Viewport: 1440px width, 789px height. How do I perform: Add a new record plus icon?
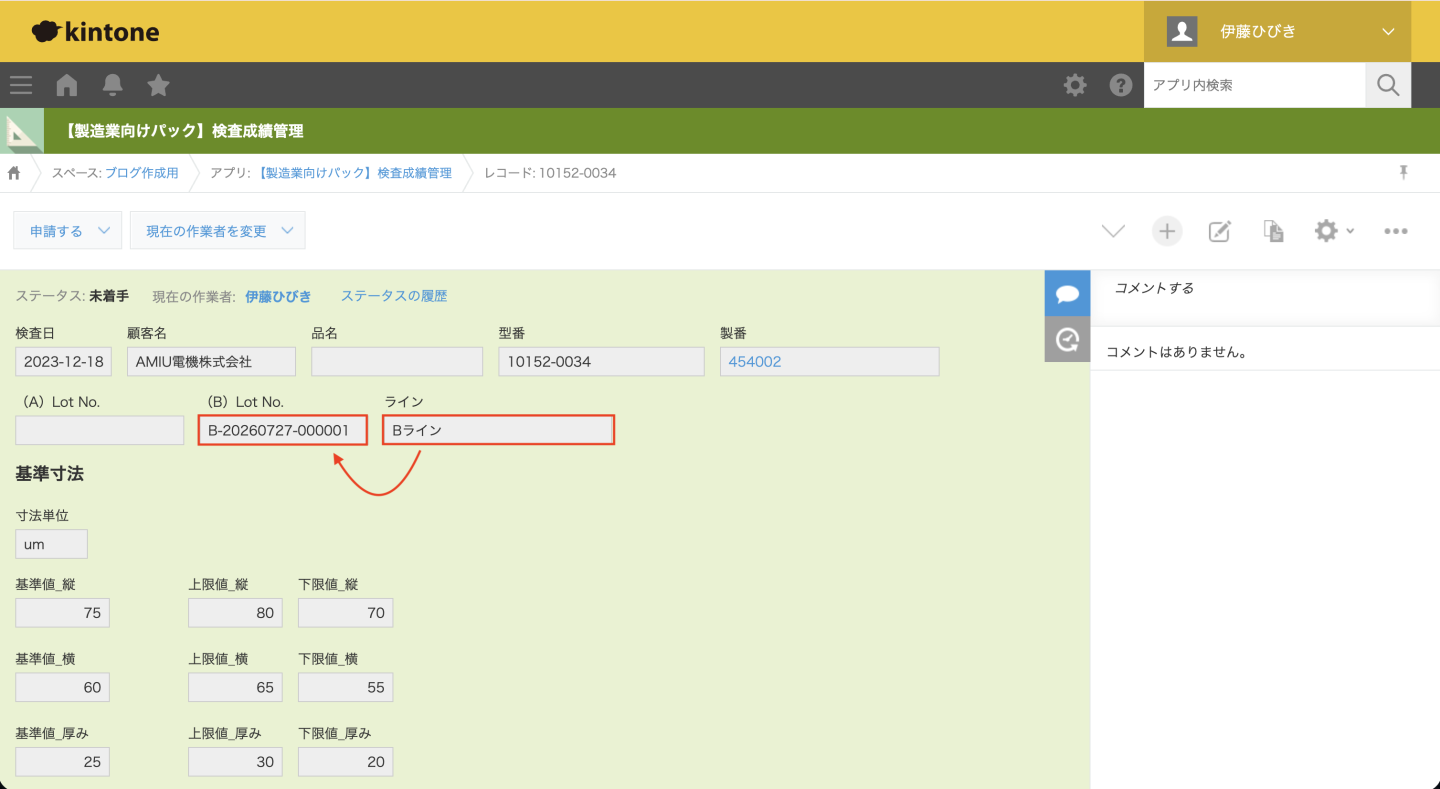[1167, 231]
